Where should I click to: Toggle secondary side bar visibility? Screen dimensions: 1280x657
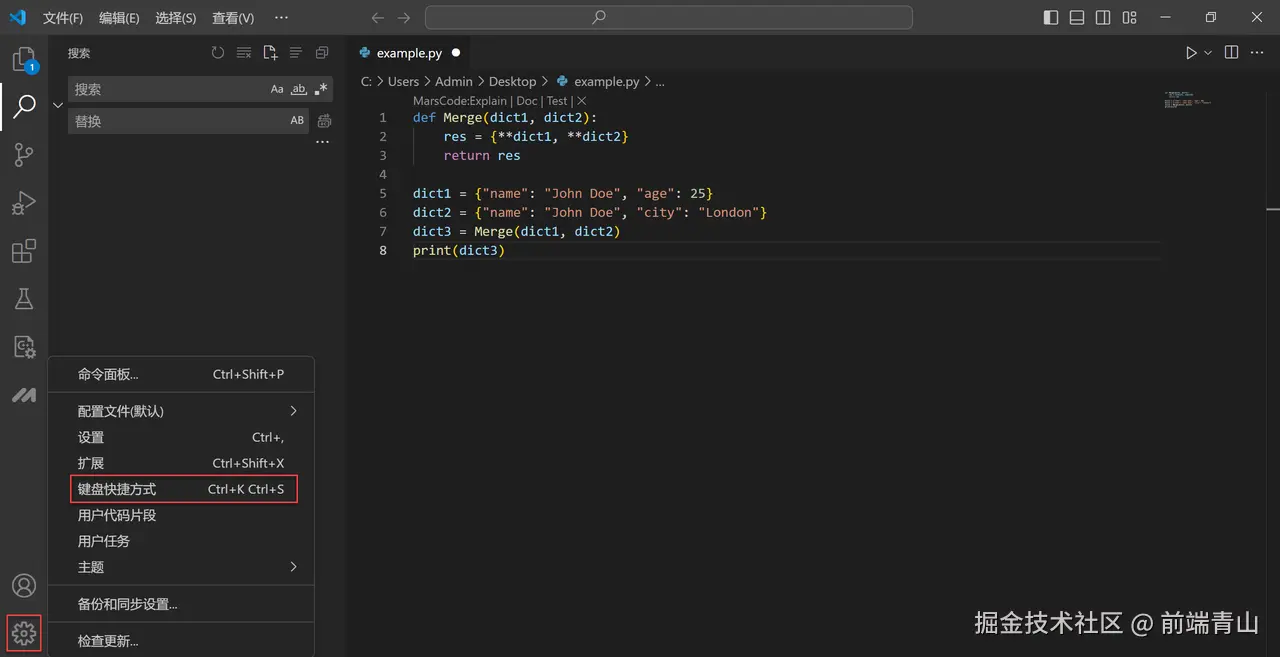(x=1103, y=18)
